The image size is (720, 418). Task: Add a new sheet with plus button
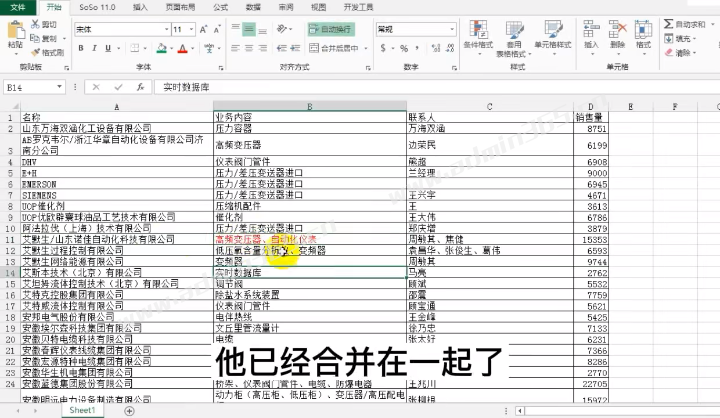(x=129, y=411)
